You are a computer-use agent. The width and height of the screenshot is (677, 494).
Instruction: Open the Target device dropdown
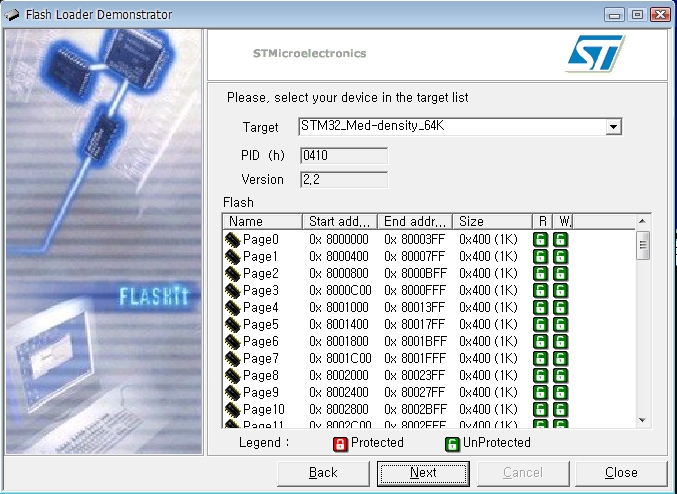(613, 127)
